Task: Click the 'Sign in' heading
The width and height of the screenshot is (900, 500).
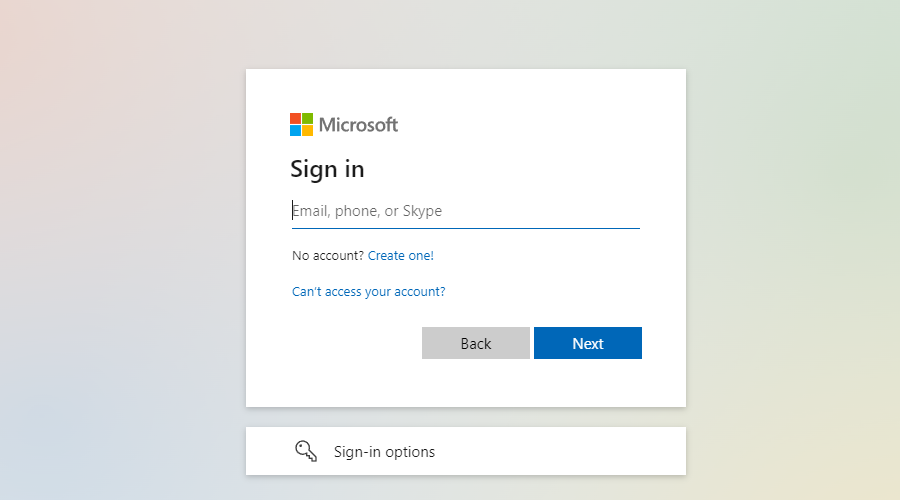Action: tap(327, 169)
